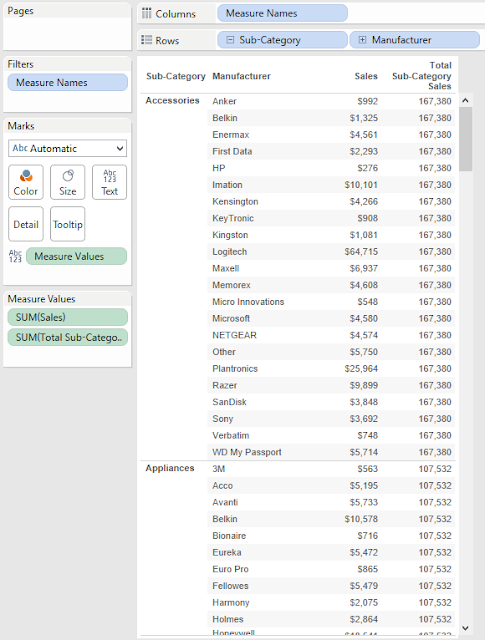Click the scrollbar up arrow
The image size is (485, 640).
pyautogui.click(x=465, y=100)
